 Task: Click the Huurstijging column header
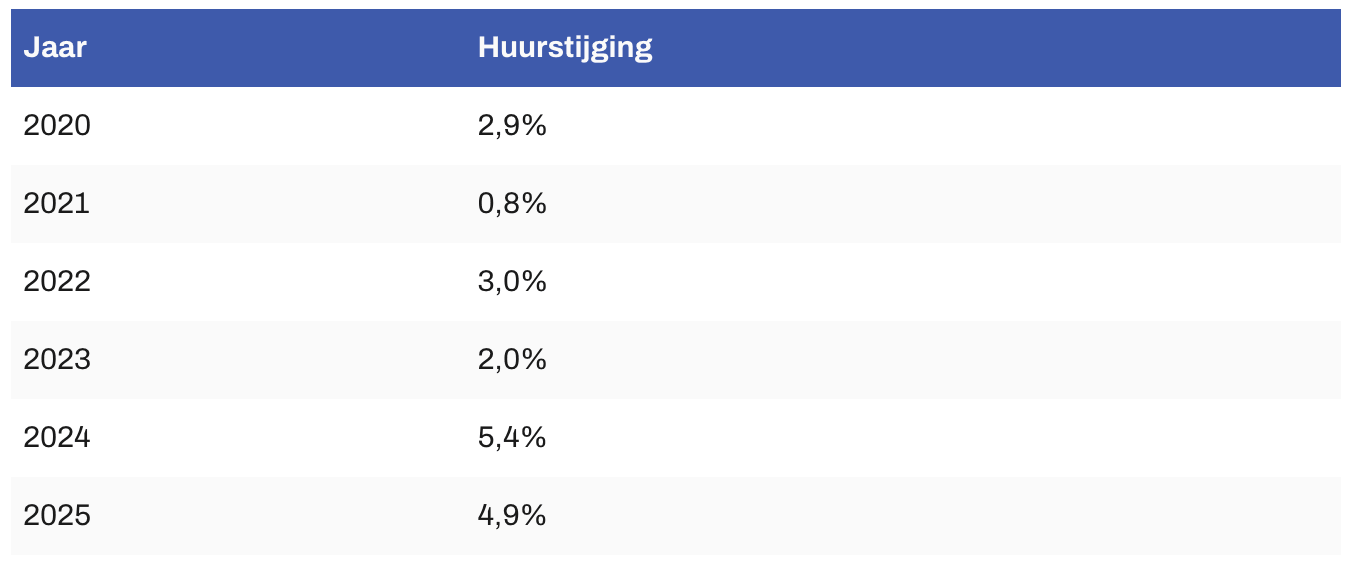[x=565, y=48]
